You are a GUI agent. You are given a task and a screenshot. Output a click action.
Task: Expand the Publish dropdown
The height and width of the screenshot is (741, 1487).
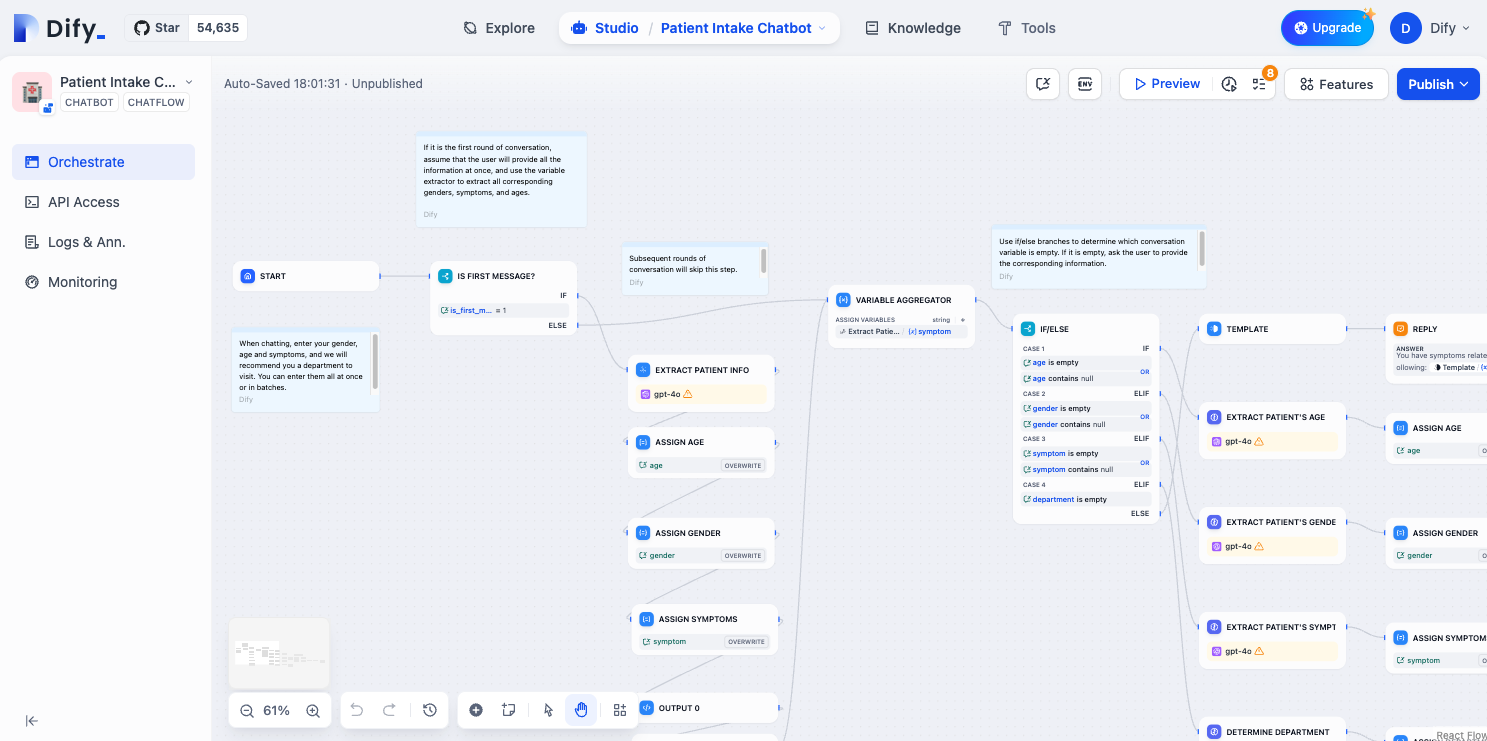[1437, 84]
